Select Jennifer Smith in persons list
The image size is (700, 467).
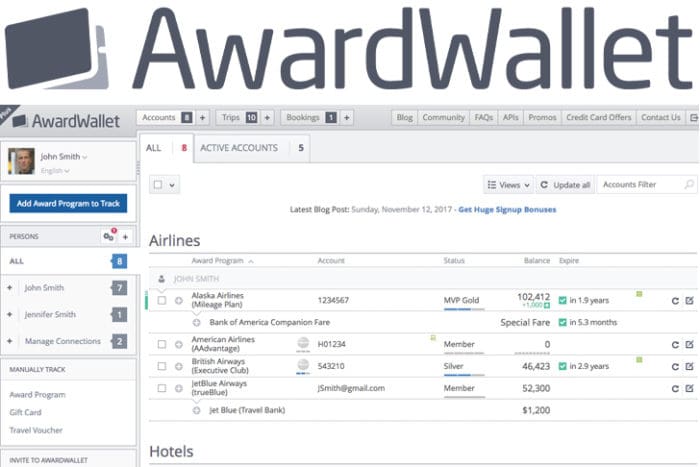coord(50,314)
